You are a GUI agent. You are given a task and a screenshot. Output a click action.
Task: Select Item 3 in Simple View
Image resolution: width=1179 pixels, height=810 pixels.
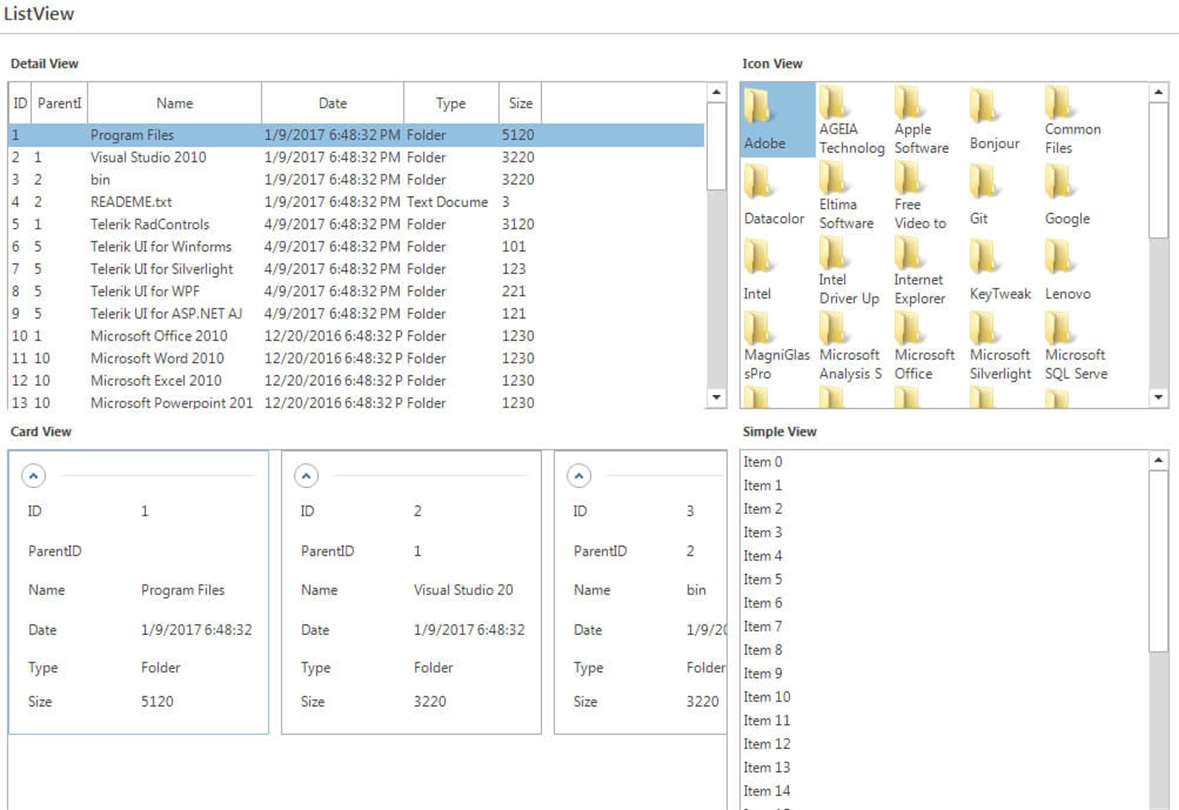click(944, 532)
